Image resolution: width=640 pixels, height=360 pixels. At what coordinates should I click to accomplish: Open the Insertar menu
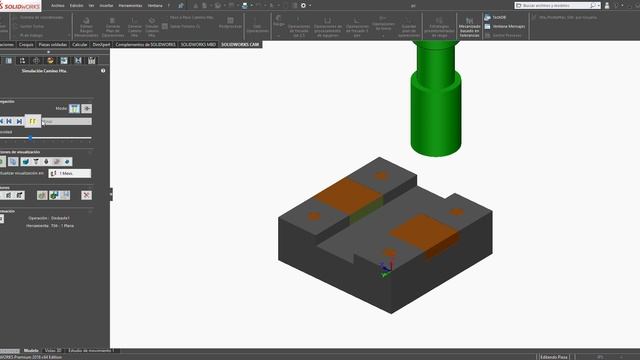107,6
